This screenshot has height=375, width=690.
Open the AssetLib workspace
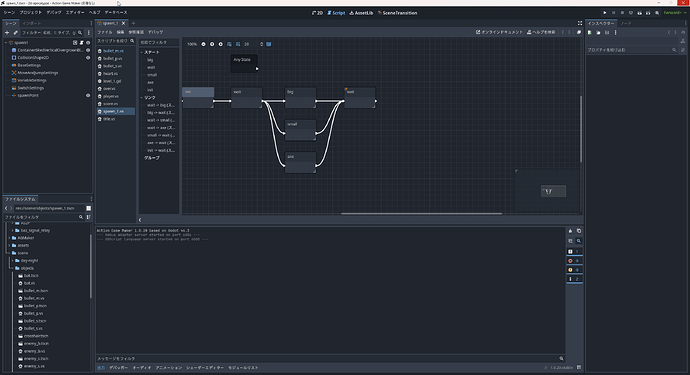click(361, 13)
